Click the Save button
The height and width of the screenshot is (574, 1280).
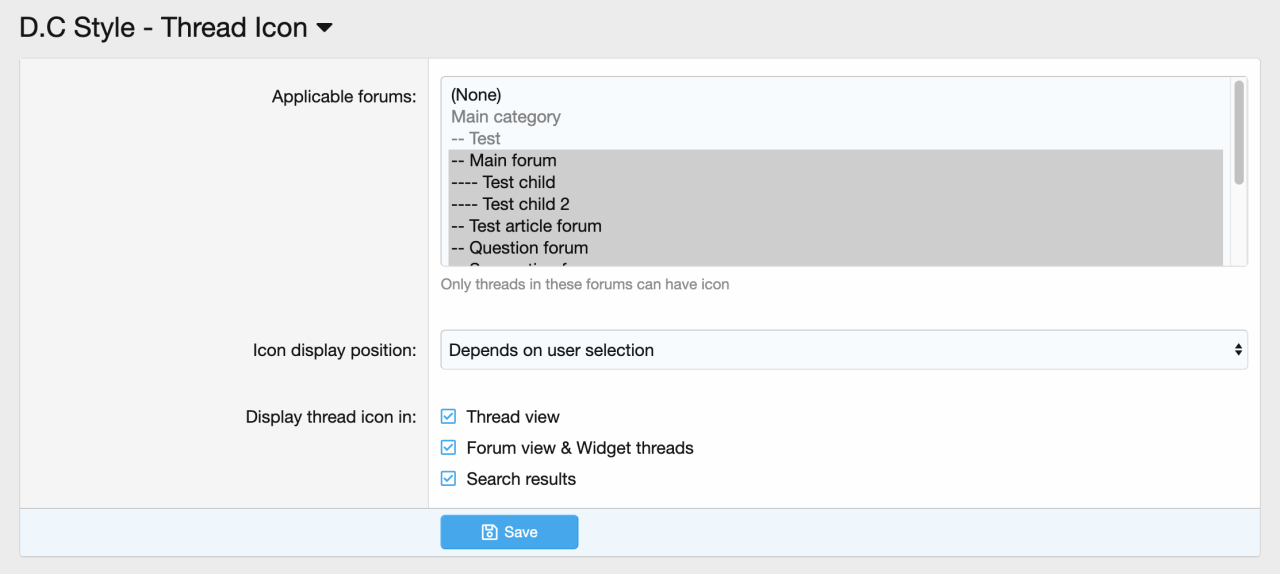(509, 532)
